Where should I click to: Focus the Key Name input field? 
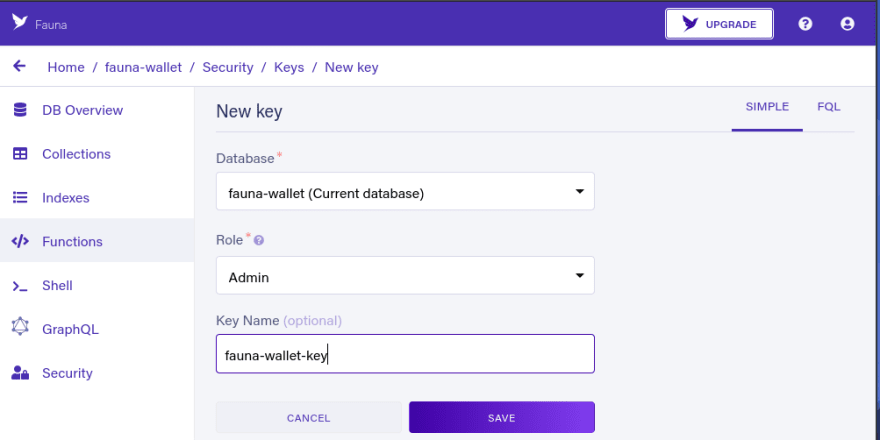(405, 354)
